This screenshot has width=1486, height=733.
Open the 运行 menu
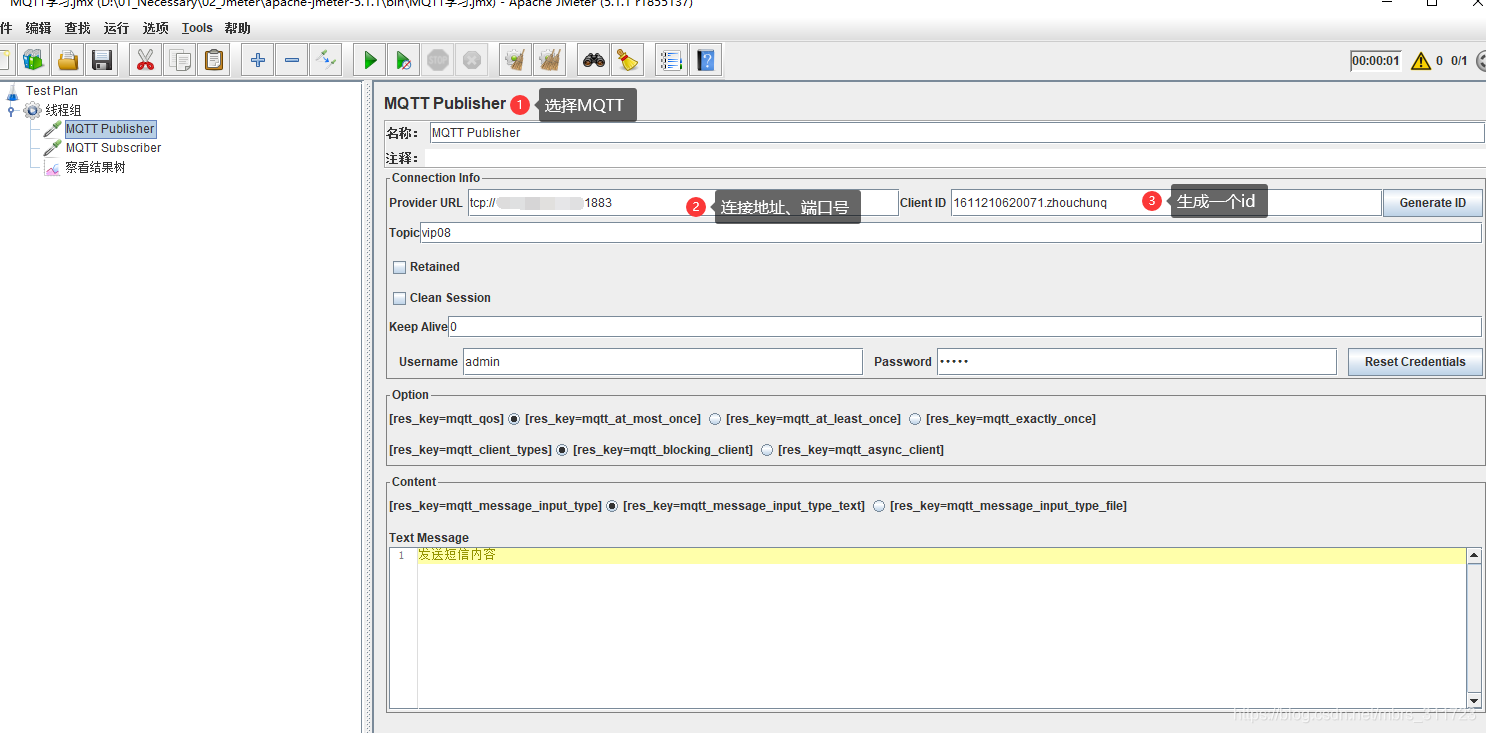pos(116,28)
